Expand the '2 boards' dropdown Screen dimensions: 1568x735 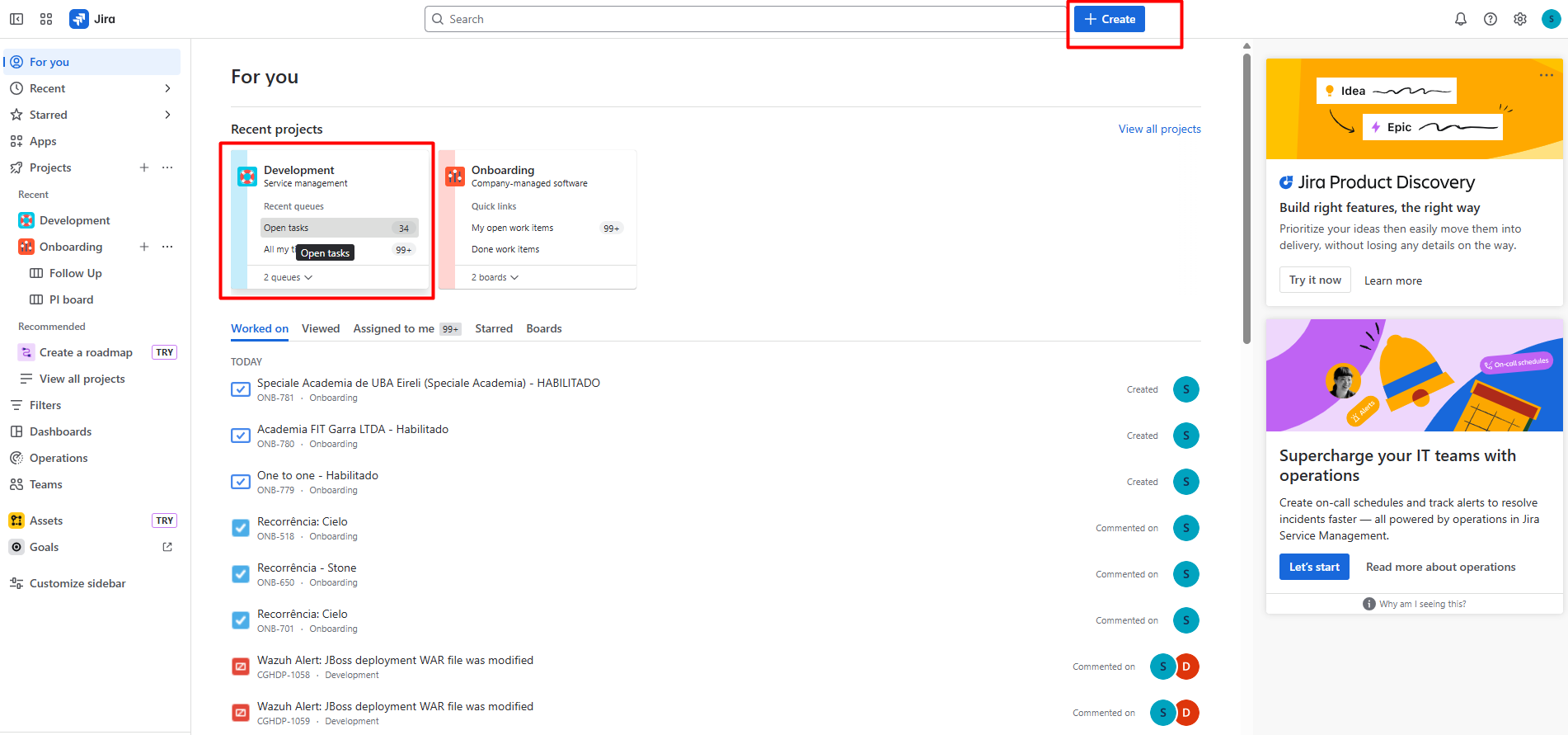[x=495, y=277]
